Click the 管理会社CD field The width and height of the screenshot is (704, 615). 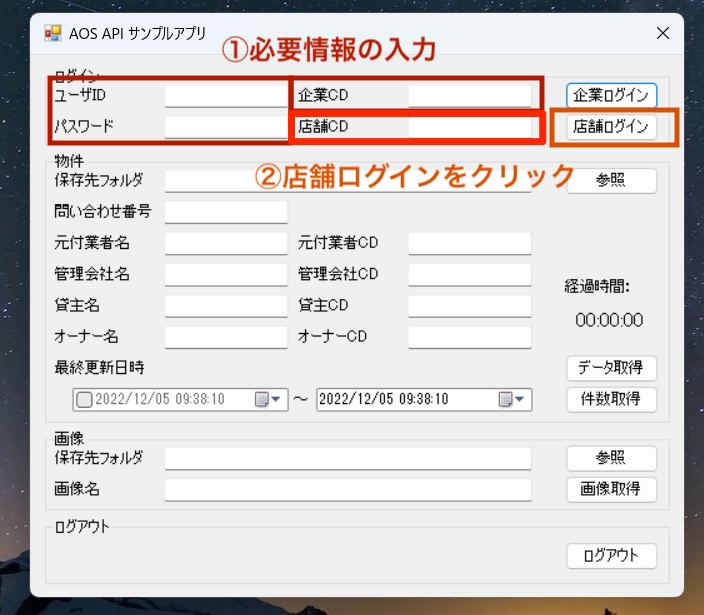(x=470, y=274)
